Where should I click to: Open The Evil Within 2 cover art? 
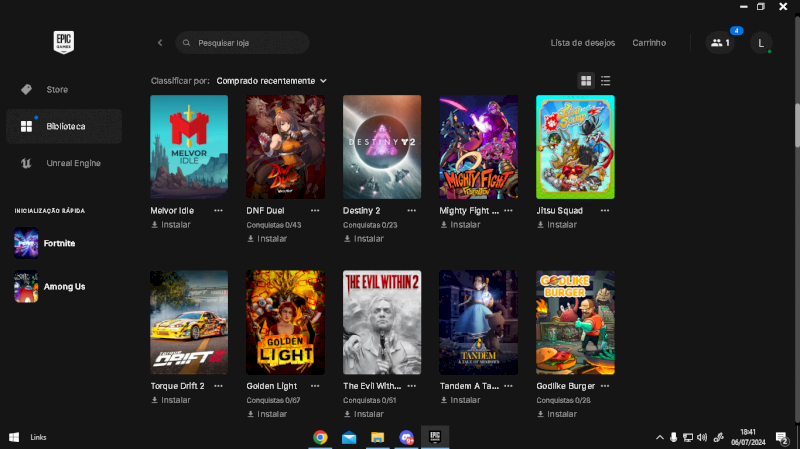(x=382, y=322)
